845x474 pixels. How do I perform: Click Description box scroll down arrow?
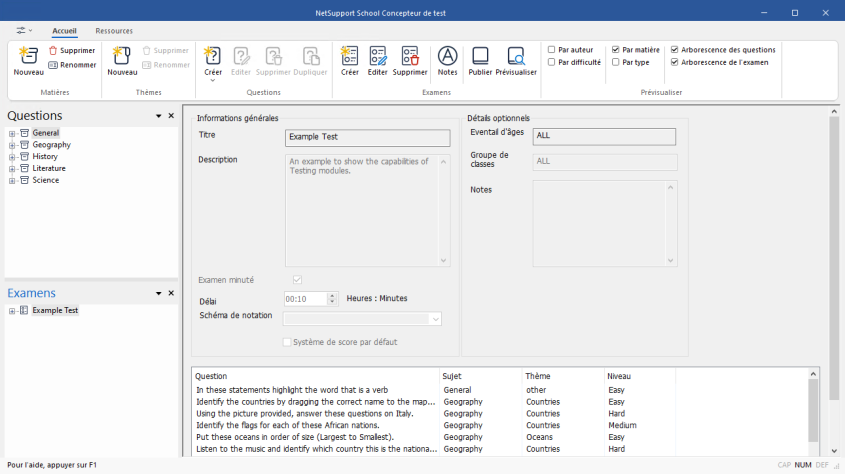click(x=444, y=260)
